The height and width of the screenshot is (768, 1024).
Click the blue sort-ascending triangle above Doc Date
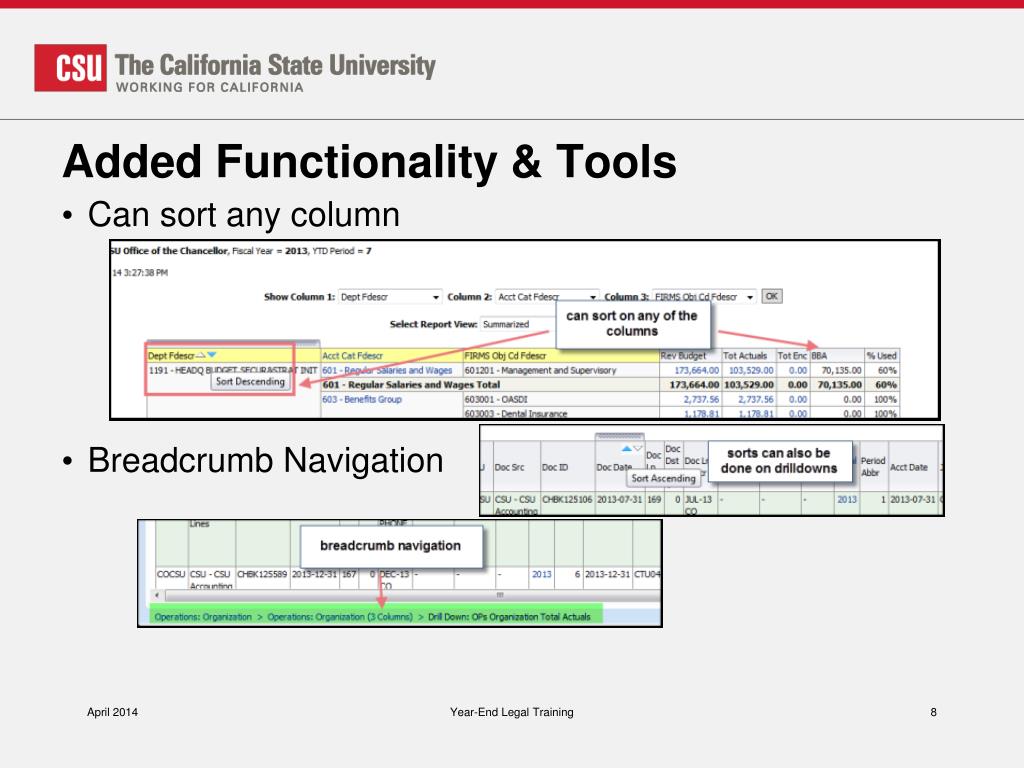click(626, 449)
